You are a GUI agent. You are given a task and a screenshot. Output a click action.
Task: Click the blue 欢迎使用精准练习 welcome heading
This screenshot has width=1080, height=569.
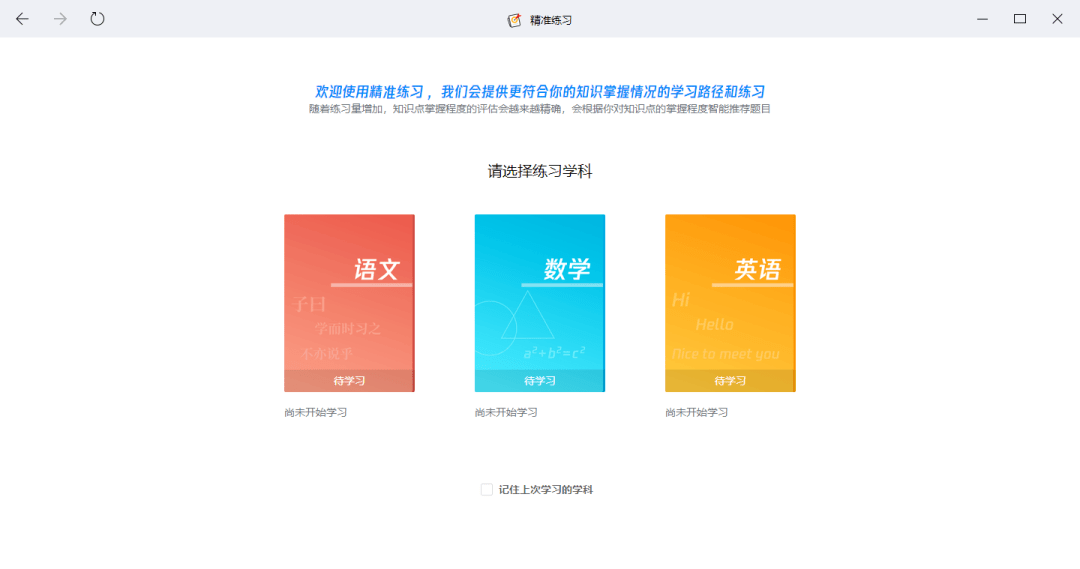(540, 91)
